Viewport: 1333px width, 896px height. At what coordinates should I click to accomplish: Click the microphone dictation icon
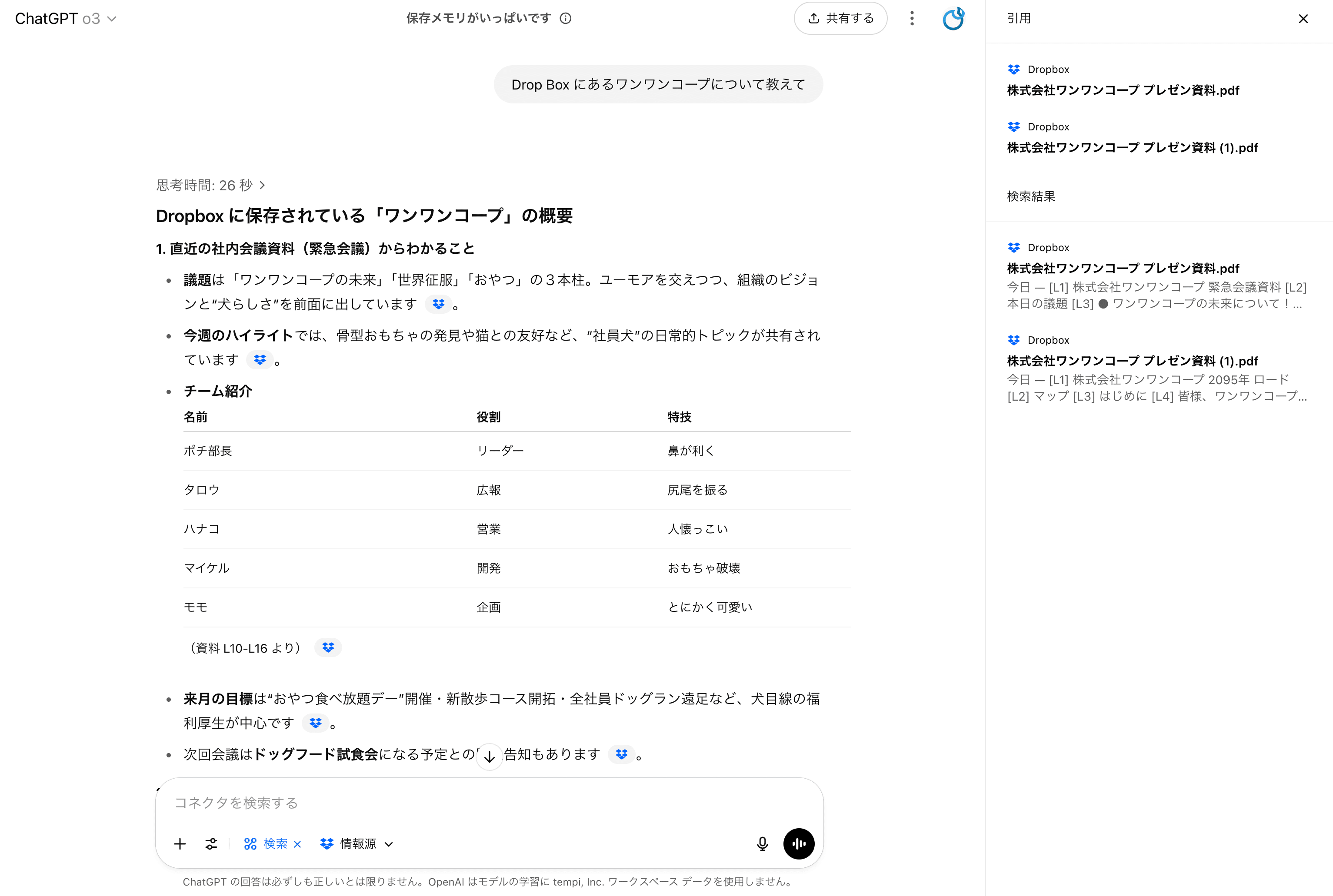(x=762, y=844)
